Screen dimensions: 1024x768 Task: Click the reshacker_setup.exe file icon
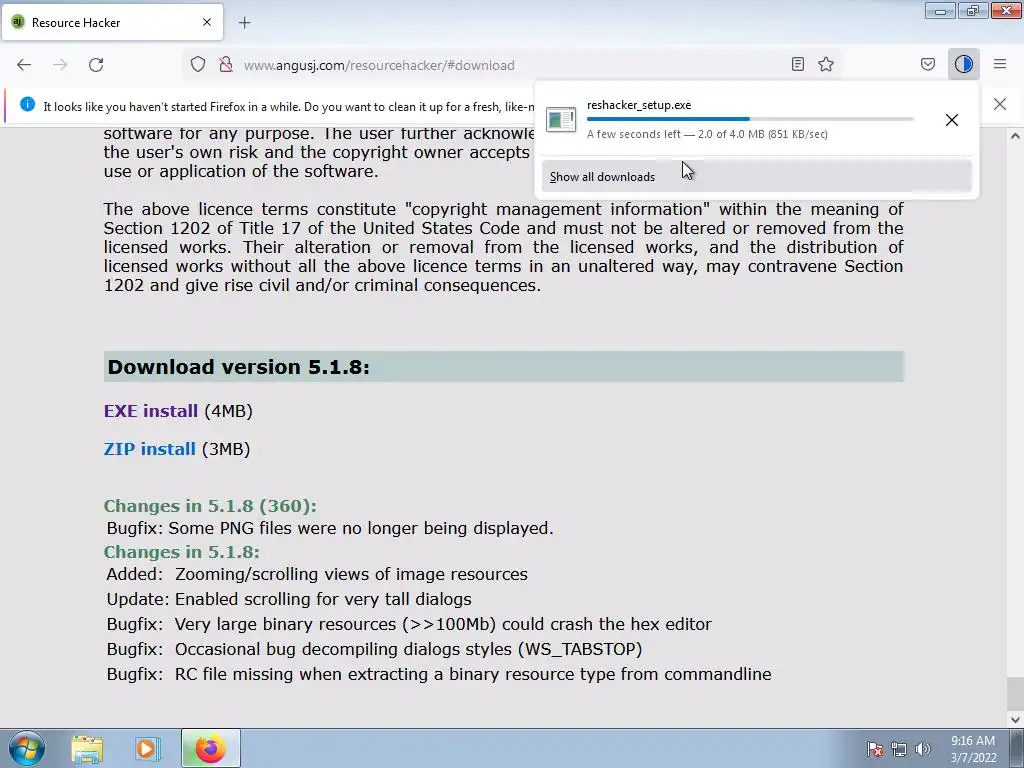click(x=560, y=120)
